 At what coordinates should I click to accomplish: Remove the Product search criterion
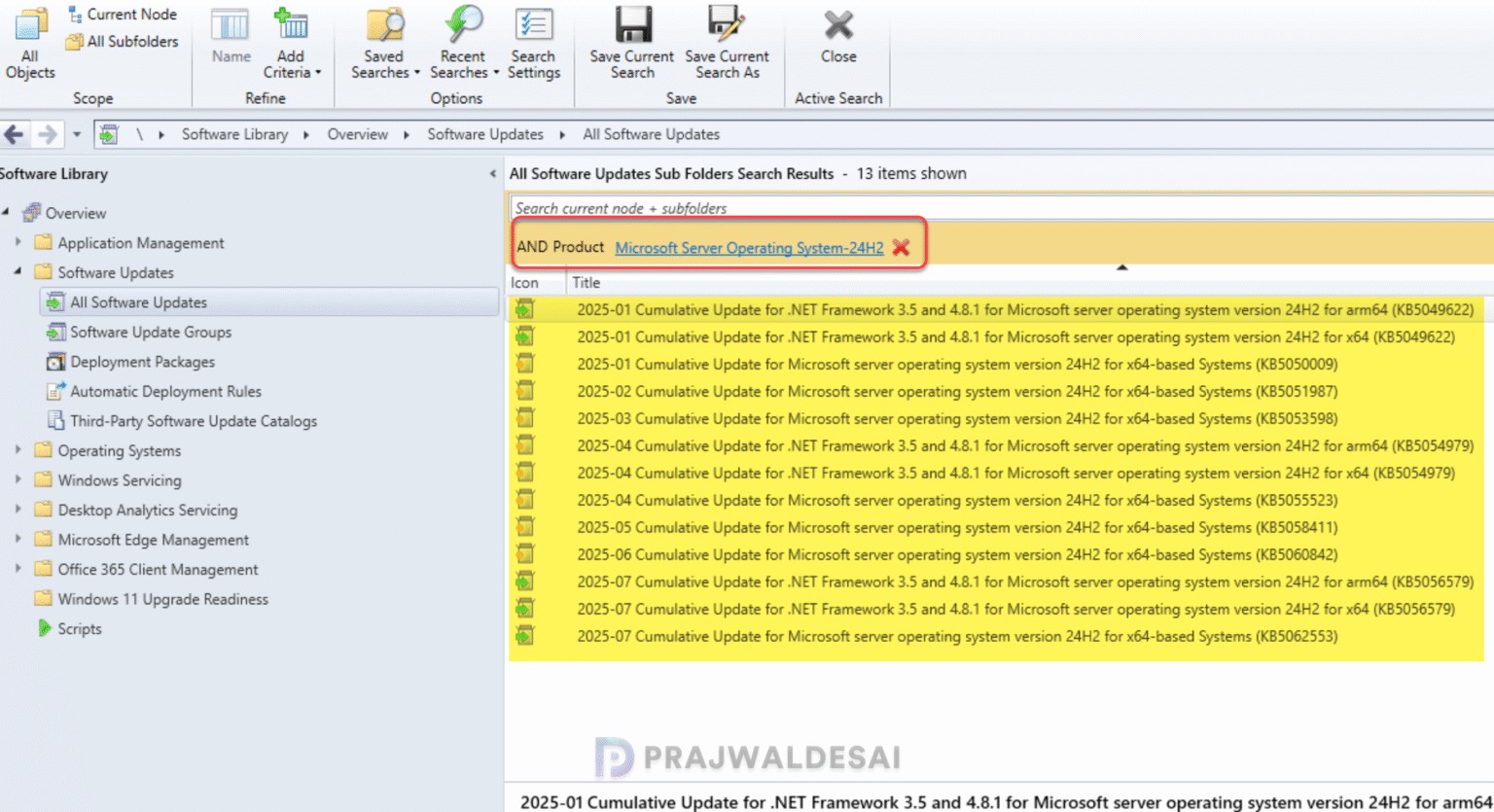(x=901, y=247)
